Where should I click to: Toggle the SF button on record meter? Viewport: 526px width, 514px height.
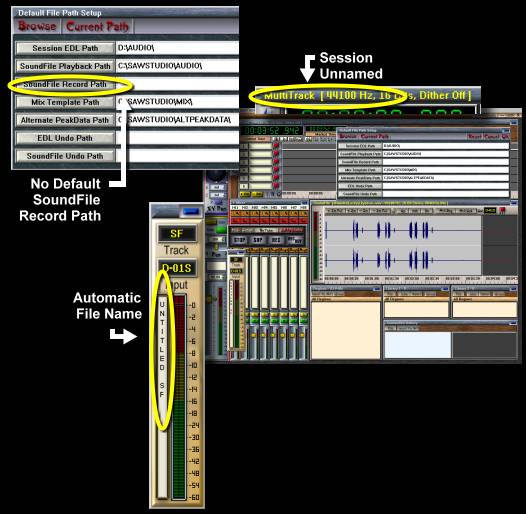(177, 233)
